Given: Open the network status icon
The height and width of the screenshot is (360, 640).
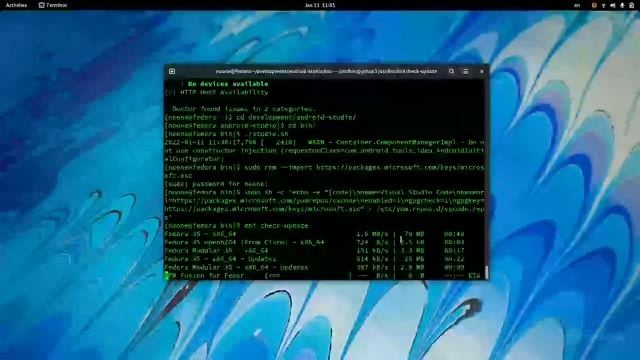Looking at the screenshot, I should 604,5.
